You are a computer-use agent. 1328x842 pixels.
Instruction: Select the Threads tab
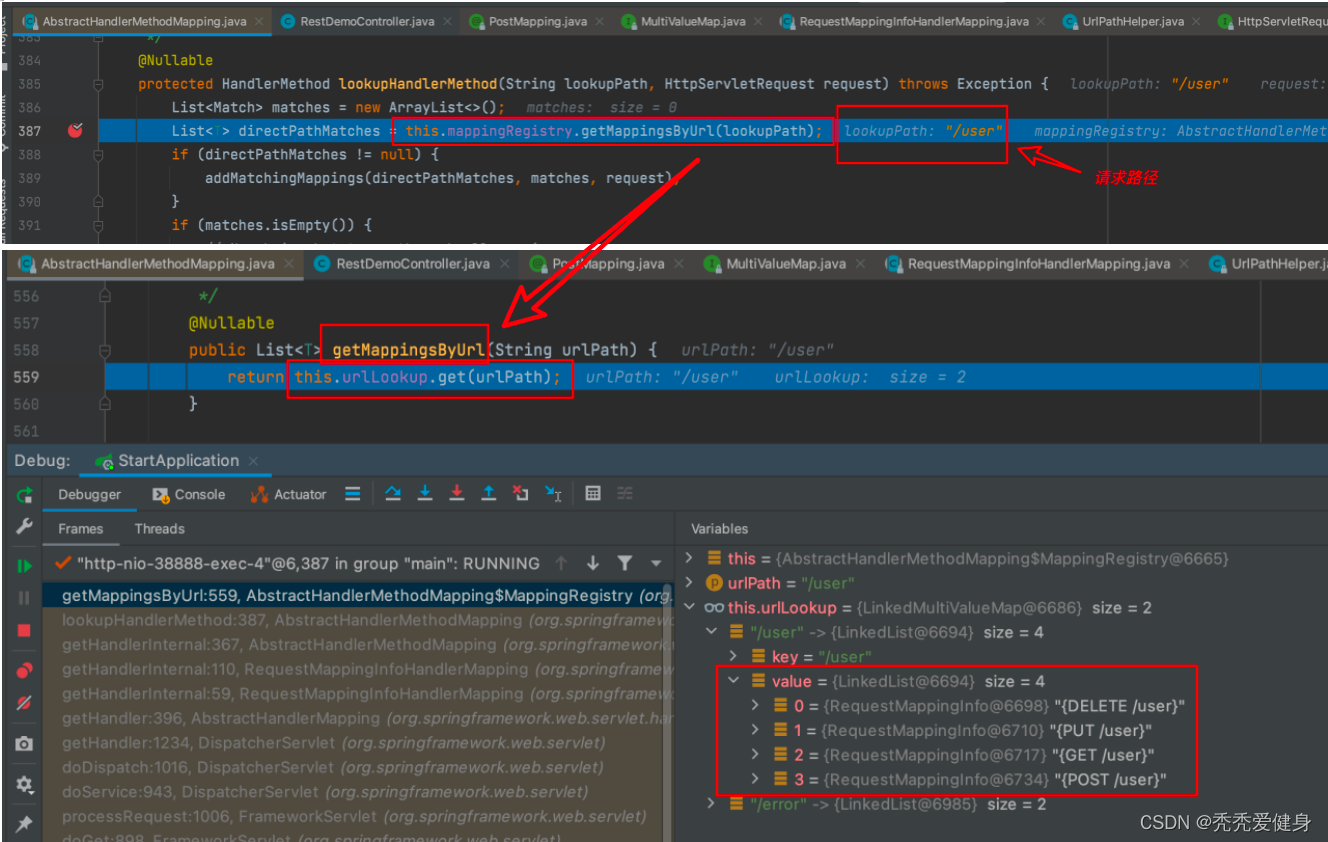160,529
